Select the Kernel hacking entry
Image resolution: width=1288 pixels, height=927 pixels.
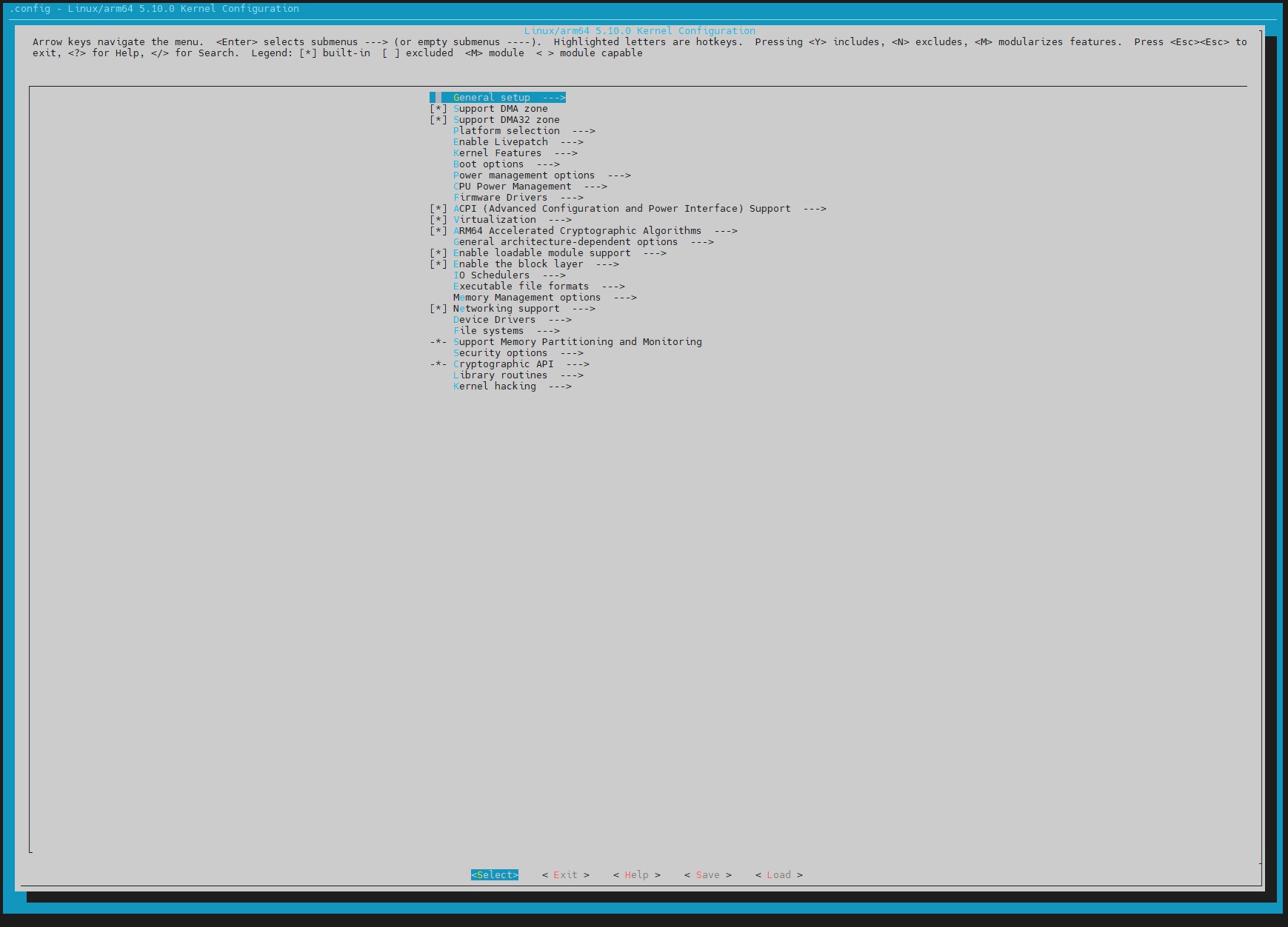click(x=513, y=386)
